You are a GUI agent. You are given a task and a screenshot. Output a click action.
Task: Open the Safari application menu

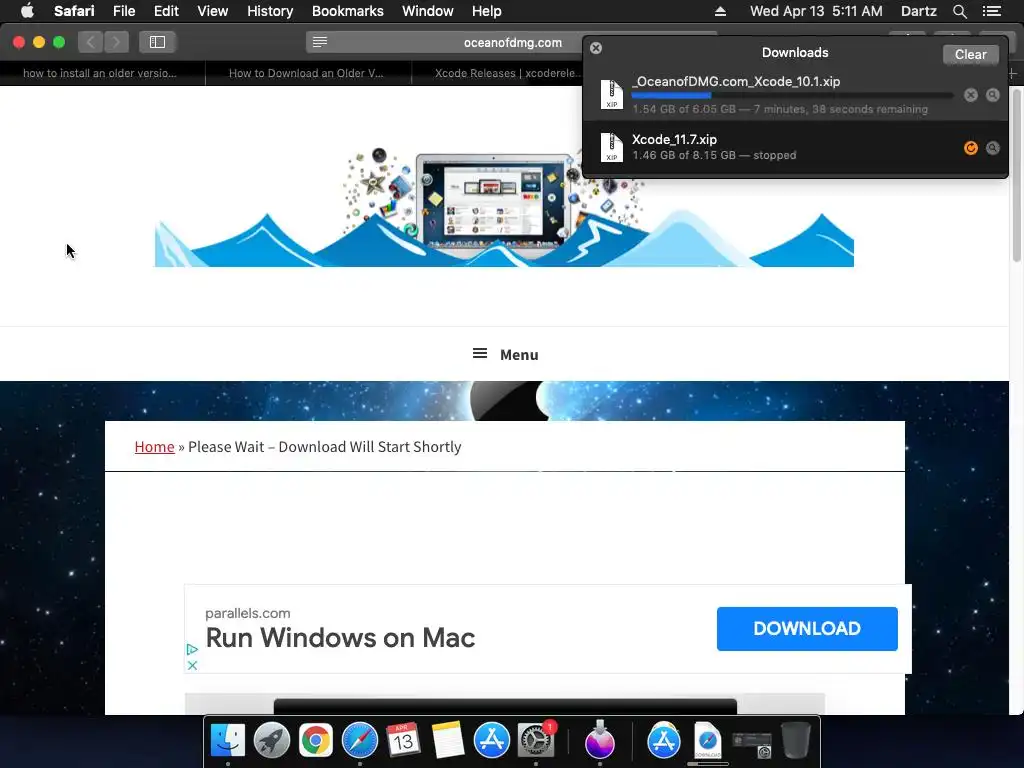[x=74, y=11]
